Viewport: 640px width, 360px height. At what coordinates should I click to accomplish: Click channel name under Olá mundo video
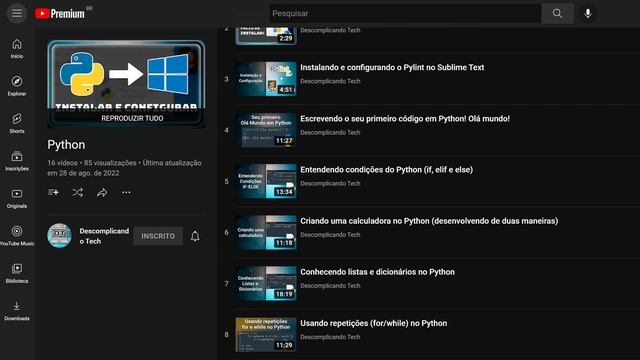(x=330, y=133)
